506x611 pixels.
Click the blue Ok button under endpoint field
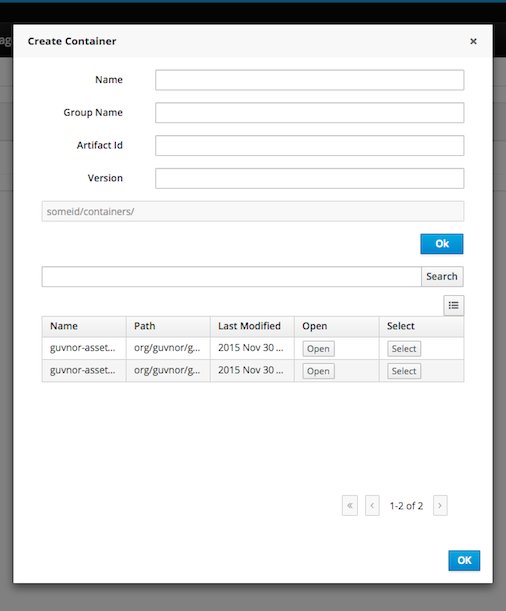(442, 244)
